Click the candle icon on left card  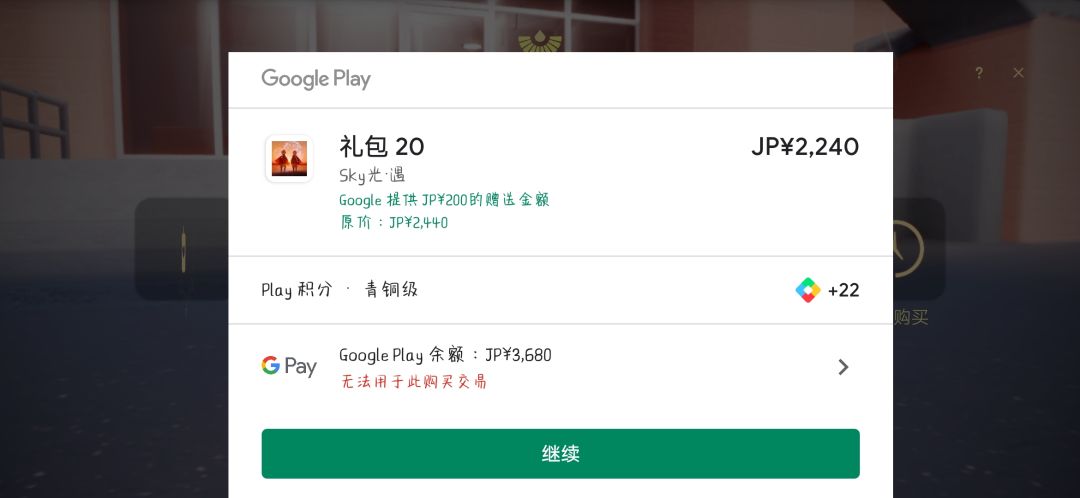pyautogui.click(x=183, y=250)
